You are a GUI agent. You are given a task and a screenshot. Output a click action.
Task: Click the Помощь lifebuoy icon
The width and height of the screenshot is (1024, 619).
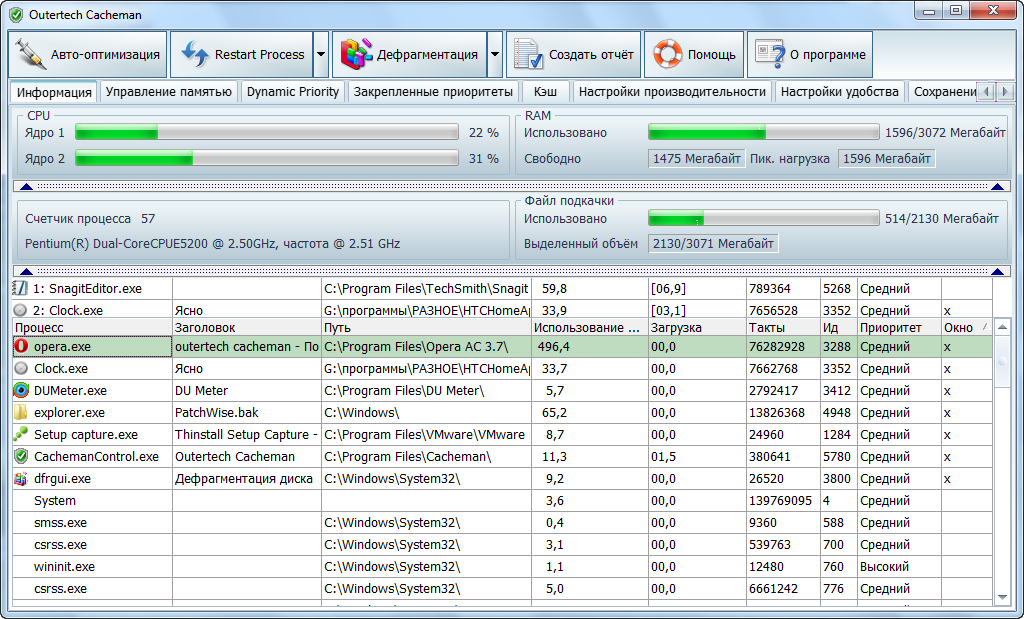[667, 54]
